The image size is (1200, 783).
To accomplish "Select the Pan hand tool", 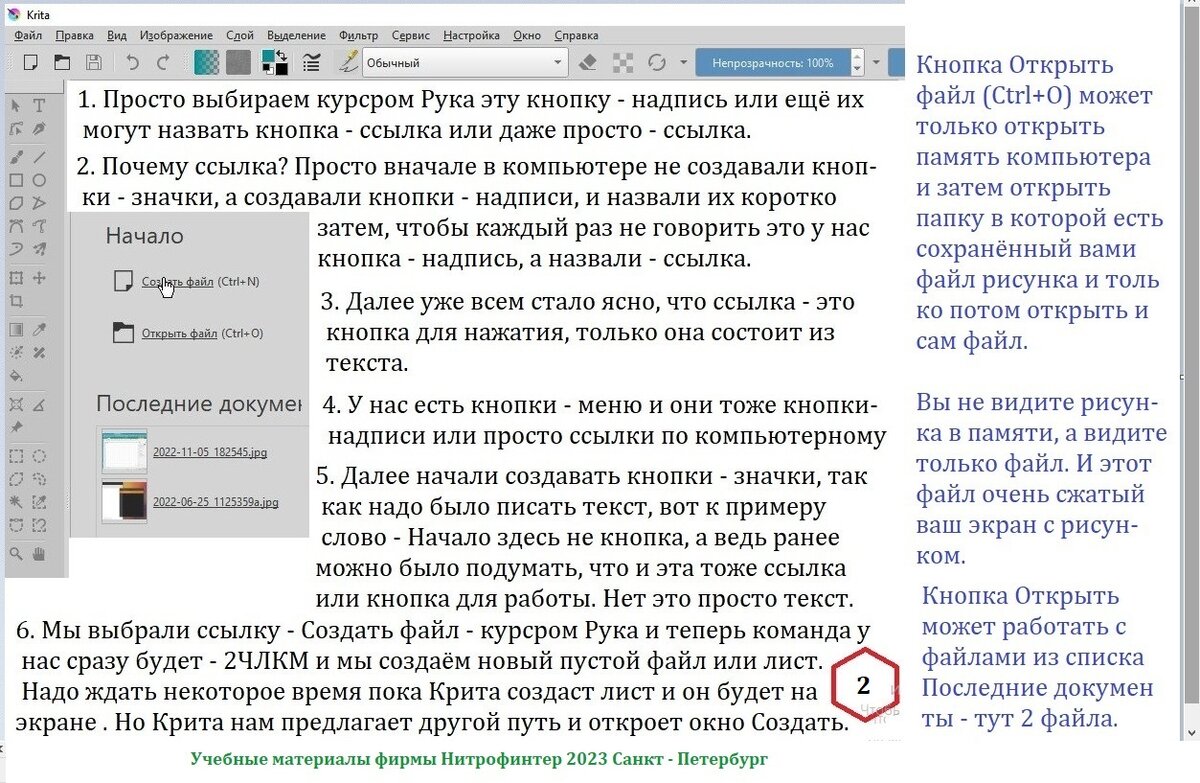I will (x=39, y=554).
